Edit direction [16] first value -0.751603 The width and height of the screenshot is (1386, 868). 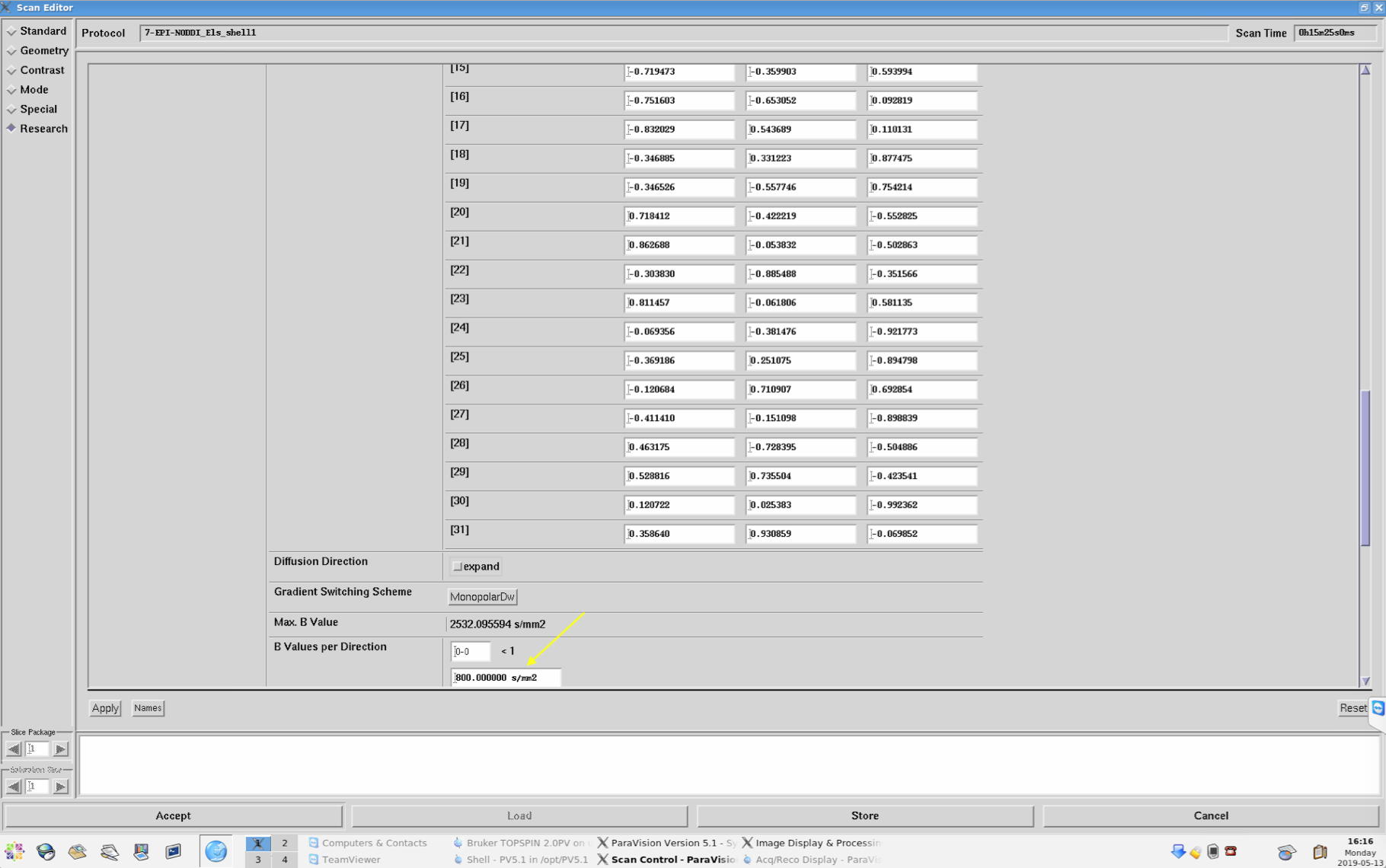click(679, 101)
